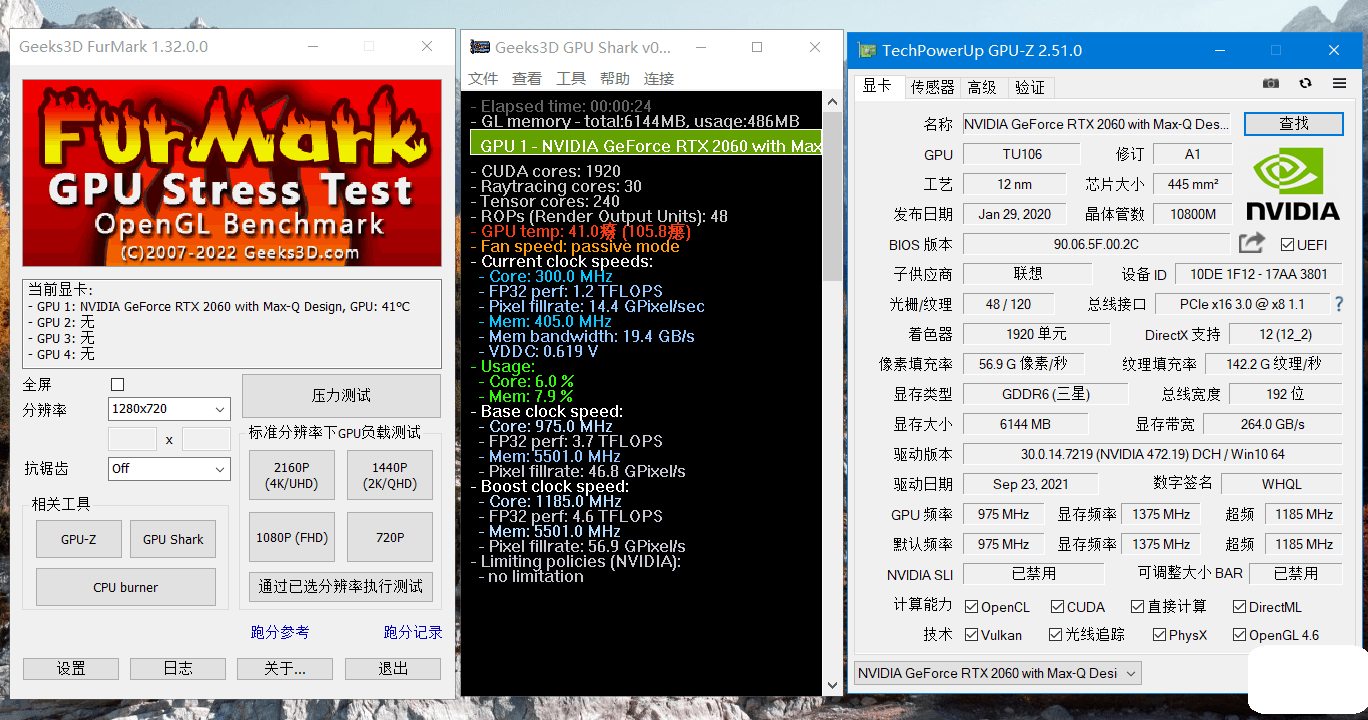Switch to the 传感器 tab
This screenshot has height=720, width=1368.
(933, 87)
